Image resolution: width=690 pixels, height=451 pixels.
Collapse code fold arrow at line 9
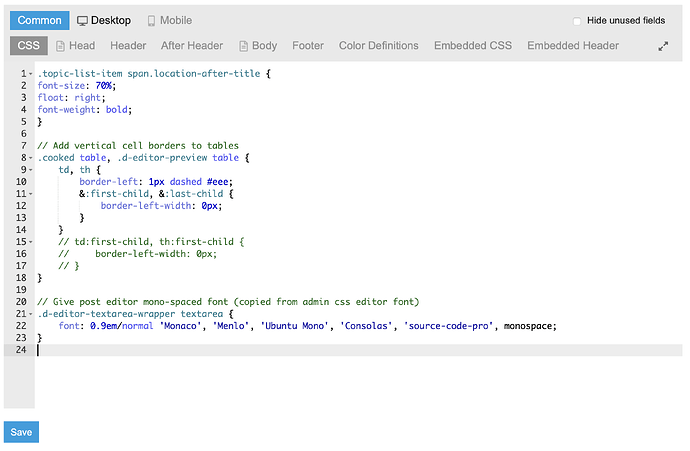[30, 170]
